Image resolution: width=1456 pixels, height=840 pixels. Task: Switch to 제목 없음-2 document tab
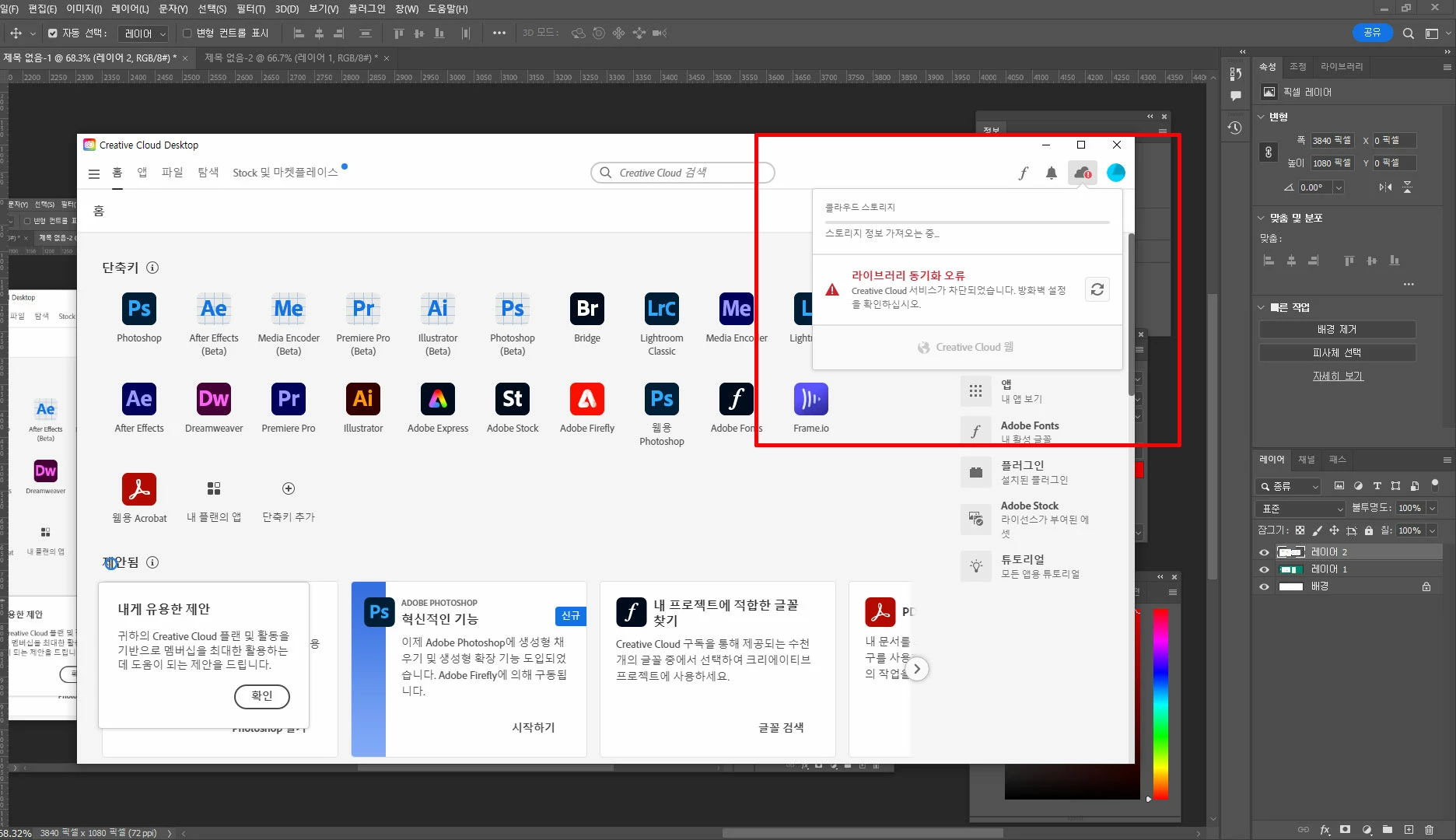(291, 58)
